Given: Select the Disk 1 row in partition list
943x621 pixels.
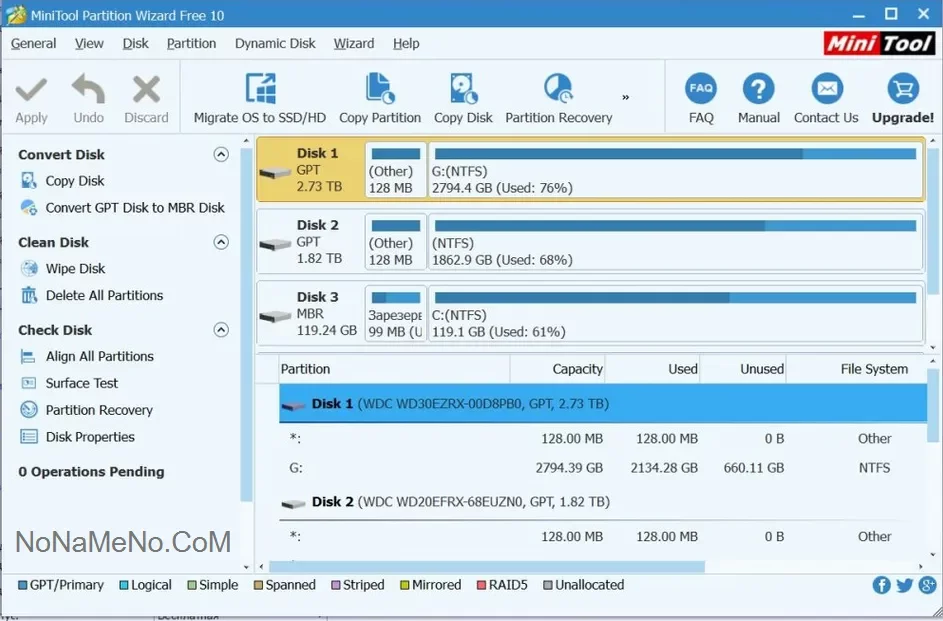Looking at the screenshot, I should pos(460,404).
